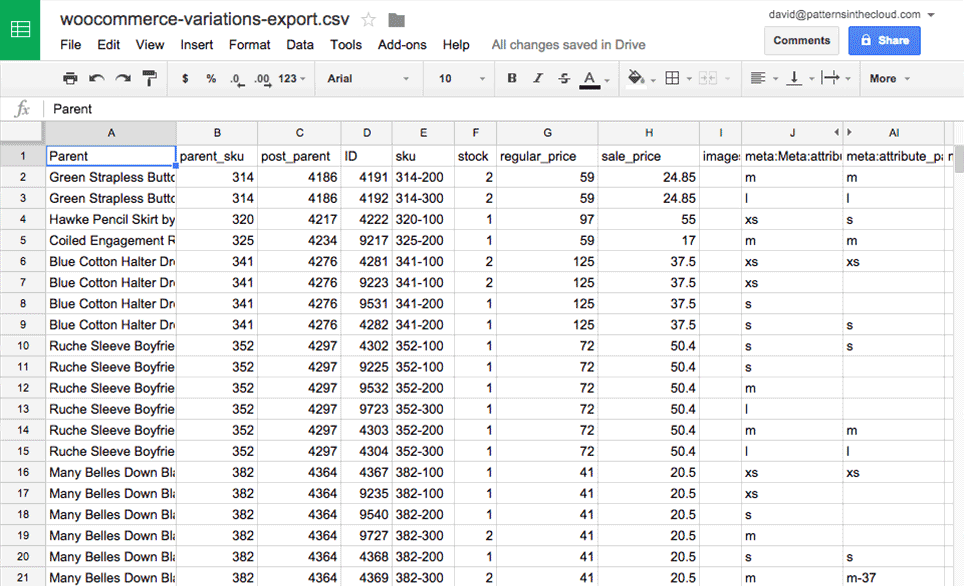The width and height of the screenshot is (964, 586).
Task: Open the Tools menu
Action: 346,45
